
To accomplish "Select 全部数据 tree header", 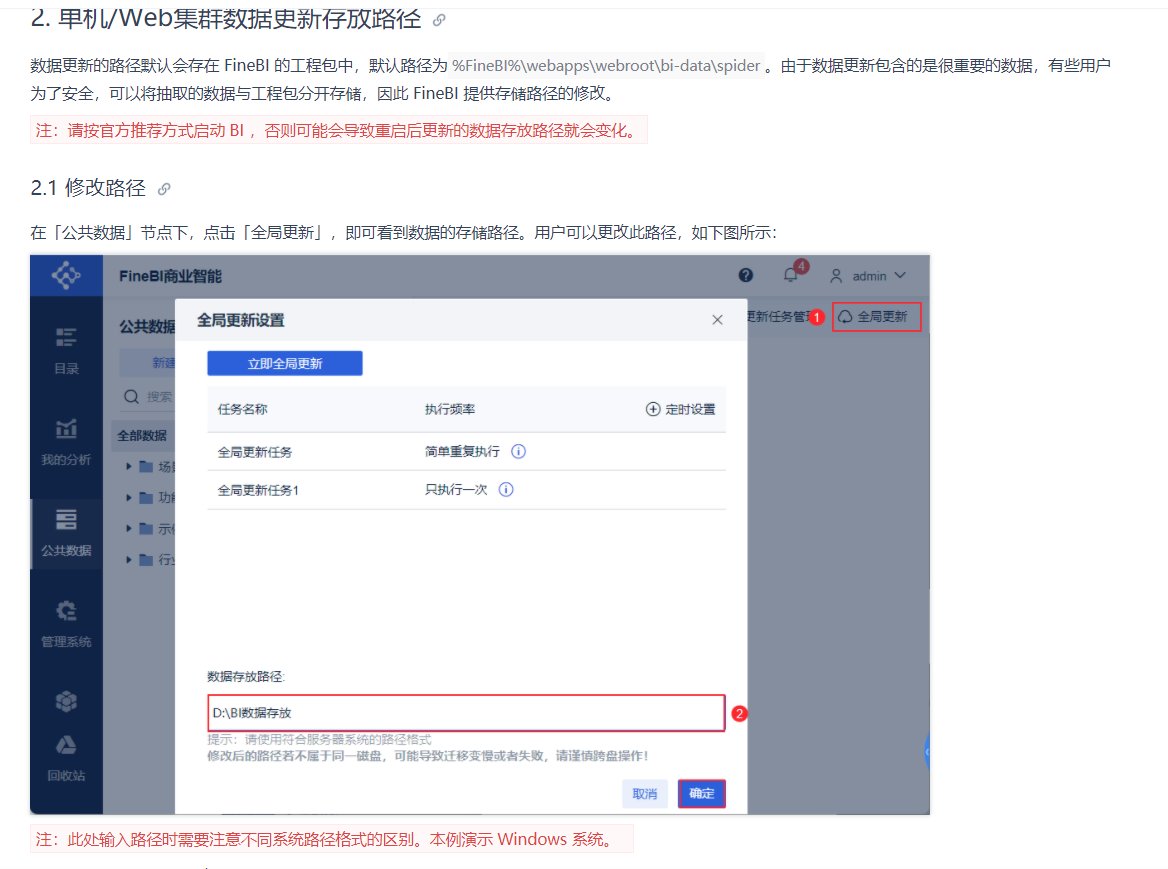I will click(142, 436).
